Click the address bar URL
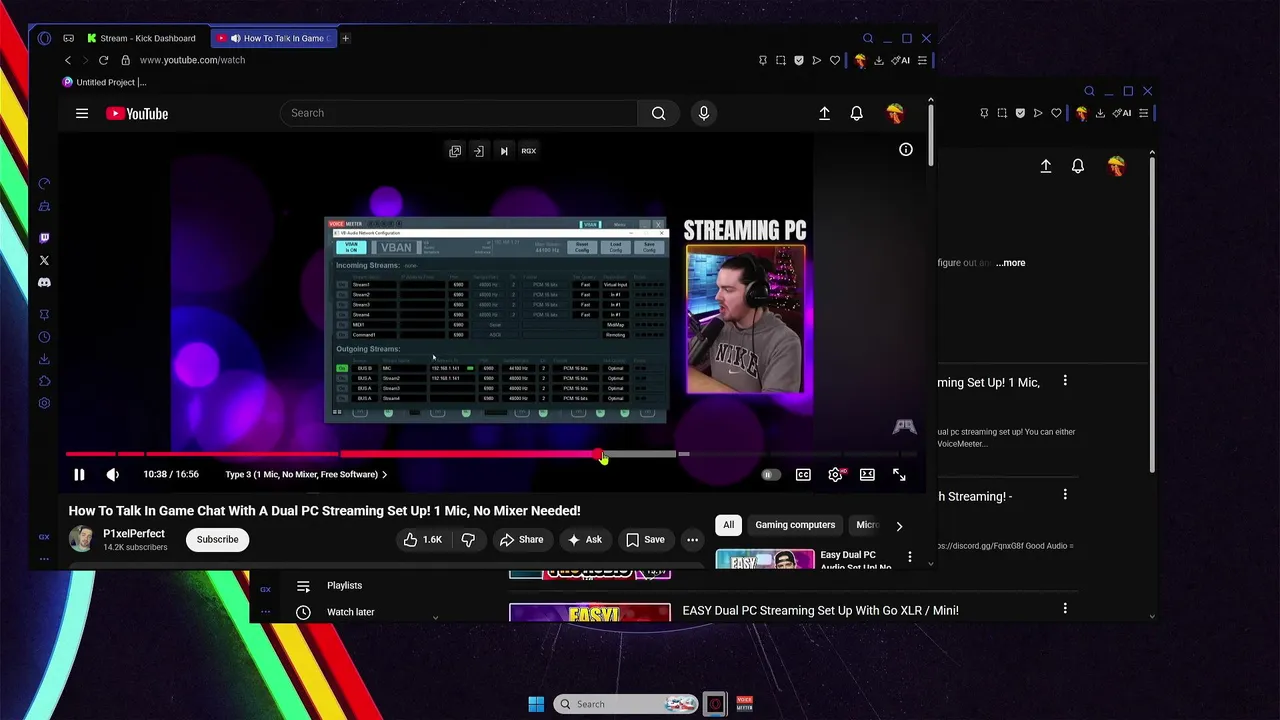 tap(192, 60)
